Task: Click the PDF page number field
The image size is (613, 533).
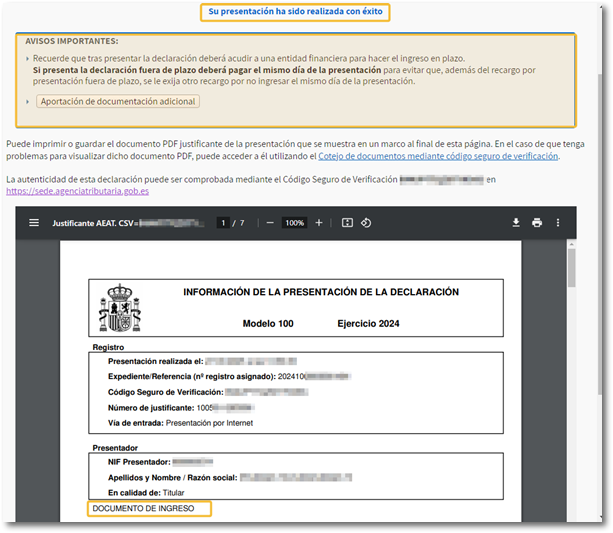Action: 223,223
